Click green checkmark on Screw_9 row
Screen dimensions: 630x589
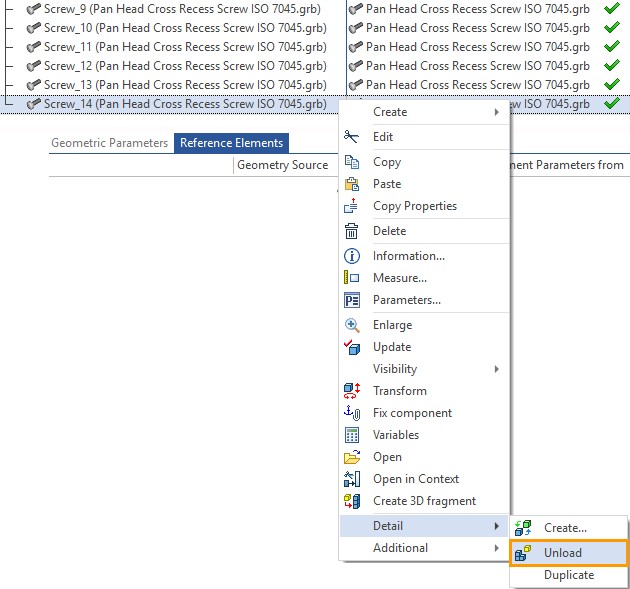point(611,9)
